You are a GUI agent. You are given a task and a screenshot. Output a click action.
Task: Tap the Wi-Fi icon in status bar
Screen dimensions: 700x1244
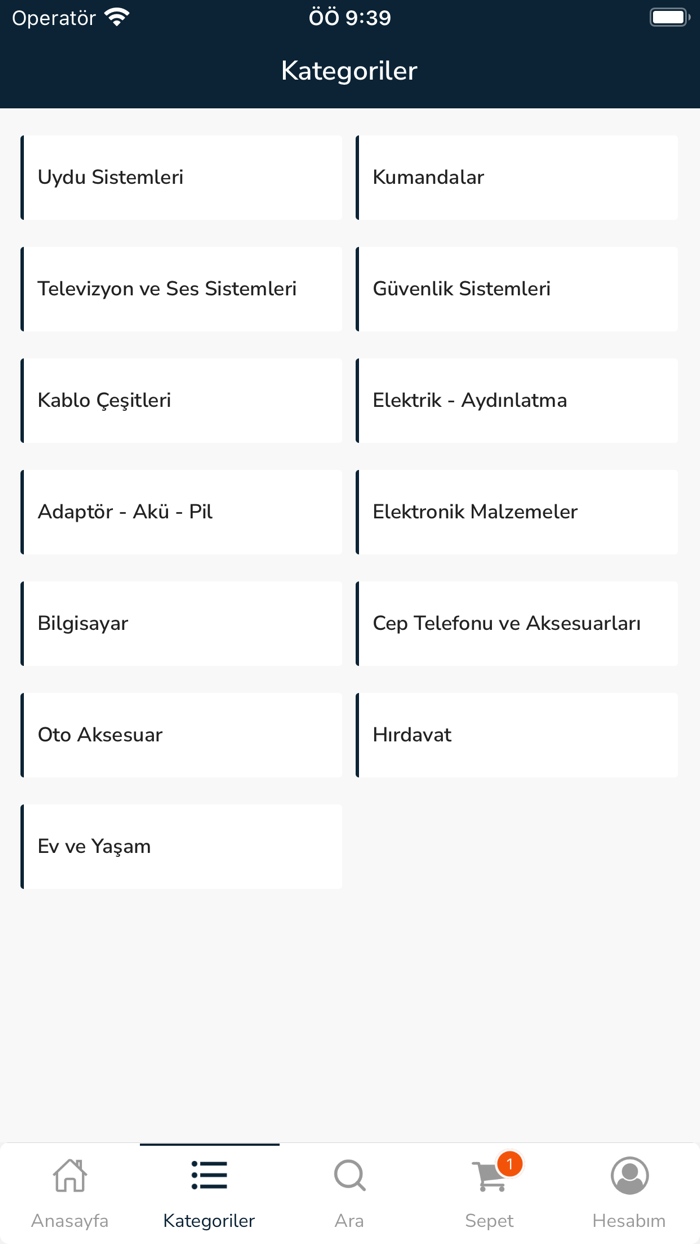[120, 15]
